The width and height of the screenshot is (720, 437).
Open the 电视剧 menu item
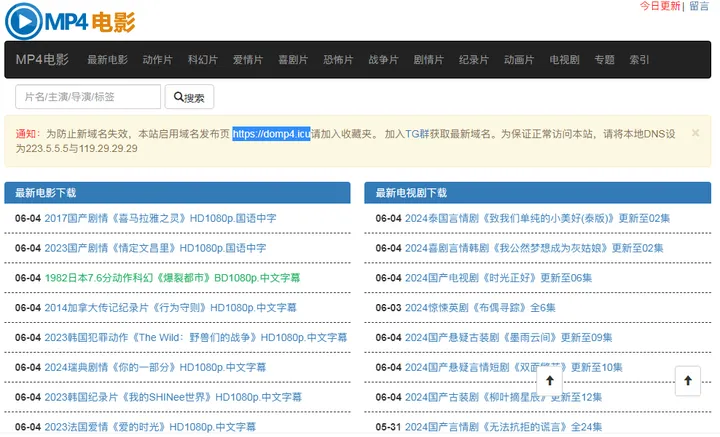pos(564,60)
